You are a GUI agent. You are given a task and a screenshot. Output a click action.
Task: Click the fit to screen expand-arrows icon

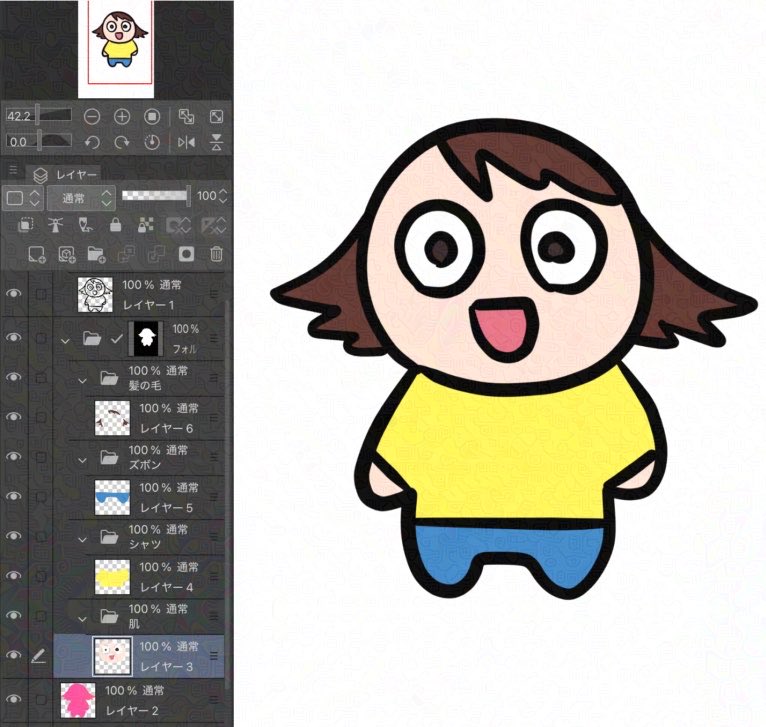click(216, 116)
